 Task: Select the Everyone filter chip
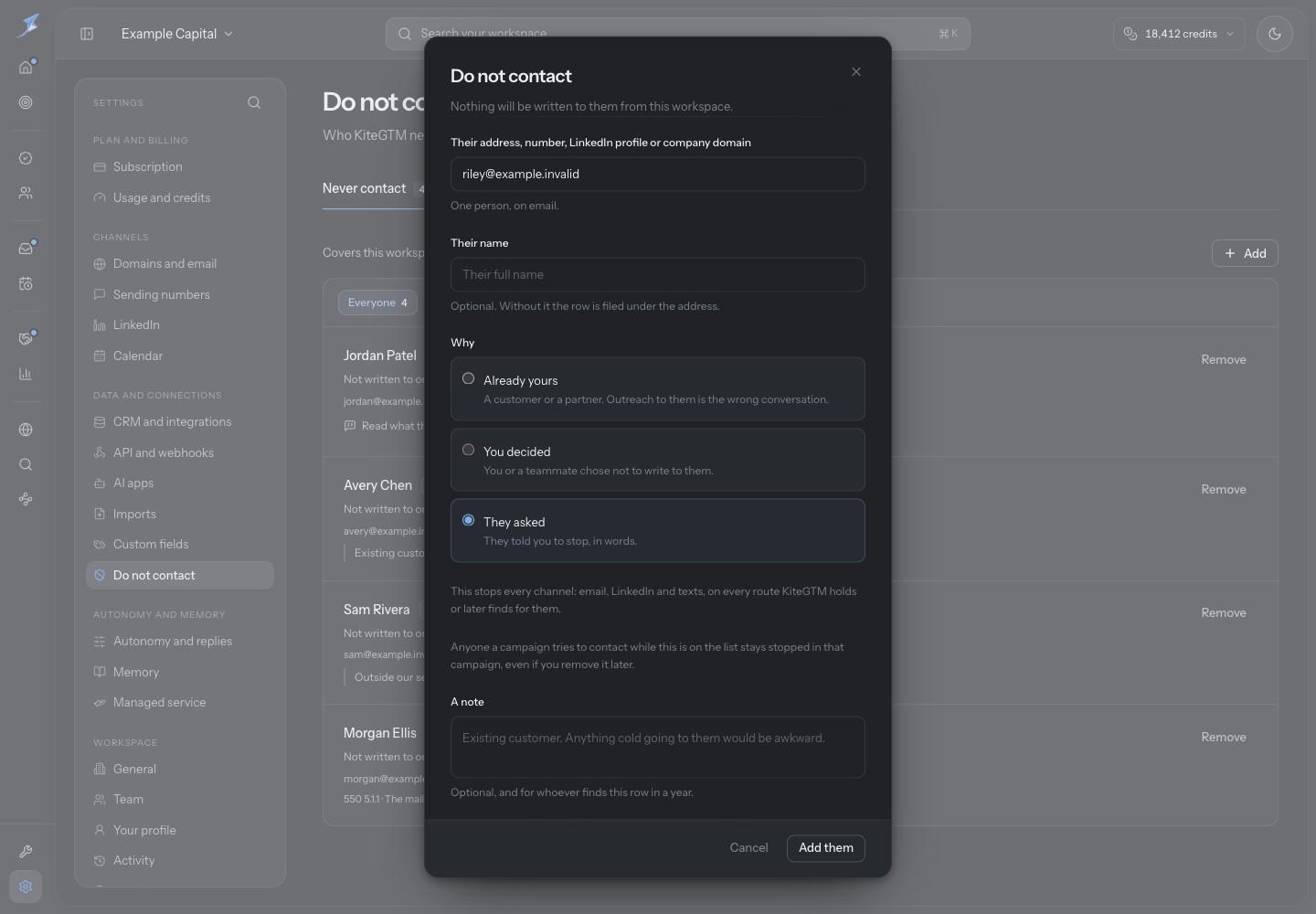(377, 303)
